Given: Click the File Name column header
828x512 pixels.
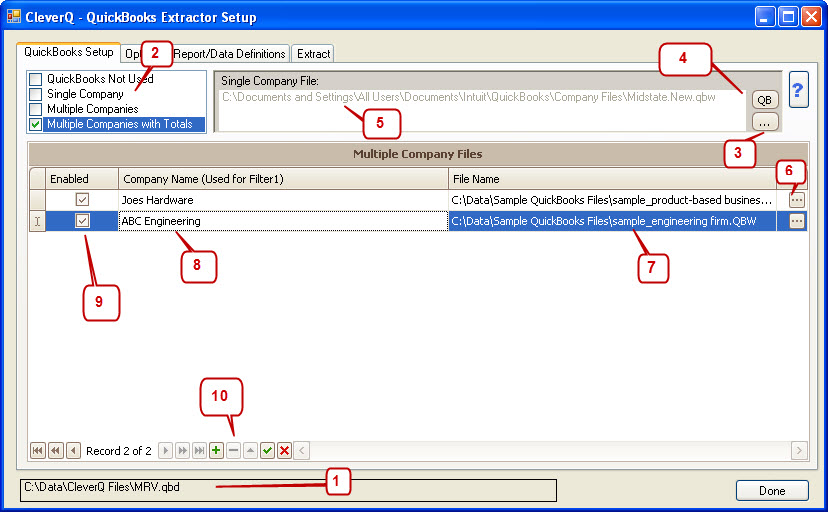Looking at the screenshot, I should [612, 179].
